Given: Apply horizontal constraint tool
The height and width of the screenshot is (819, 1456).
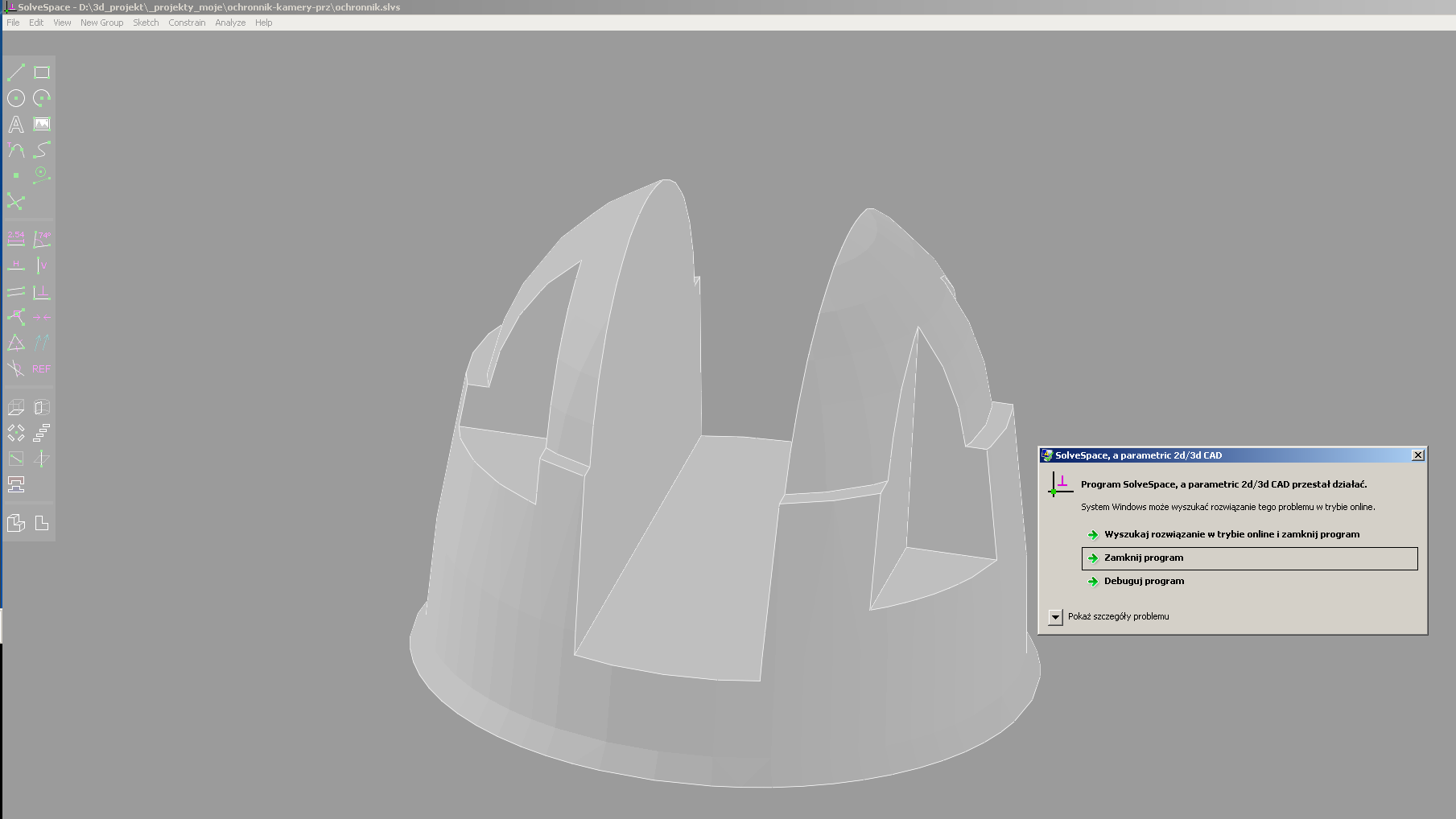Looking at the screenshot, I should [16, 265].
